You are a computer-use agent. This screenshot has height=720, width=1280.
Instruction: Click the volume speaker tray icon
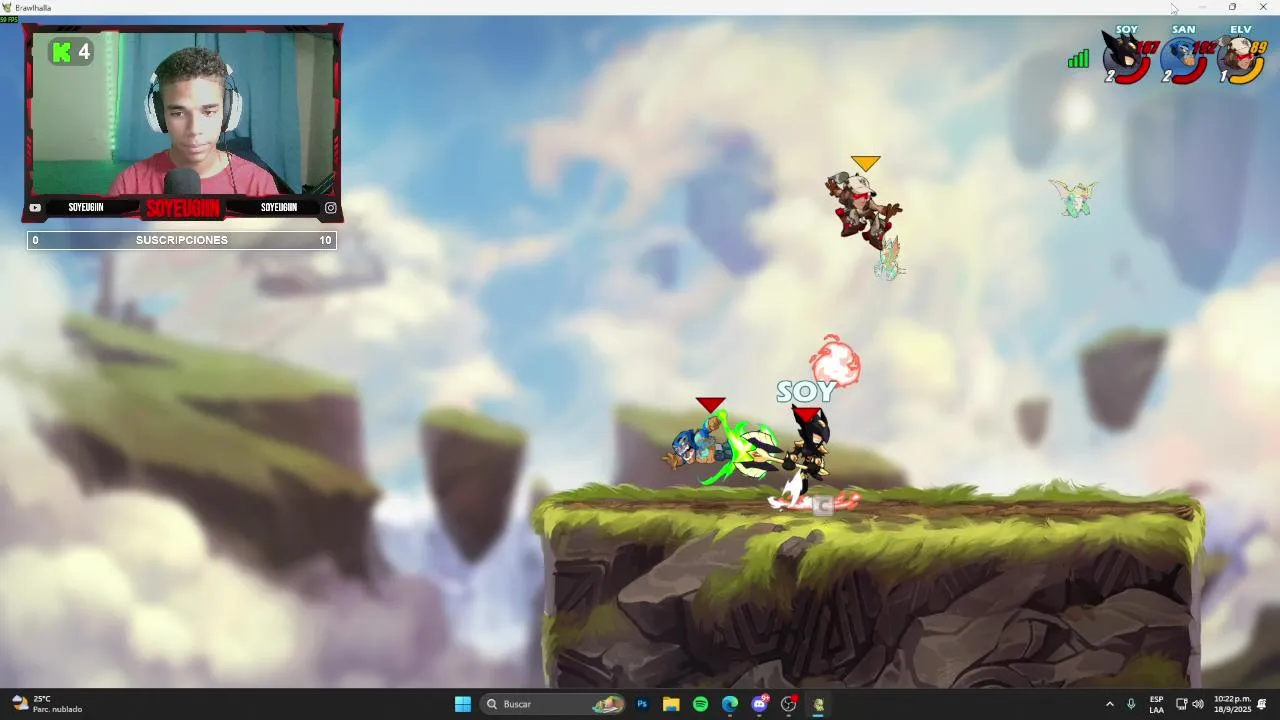point(1198,704)
